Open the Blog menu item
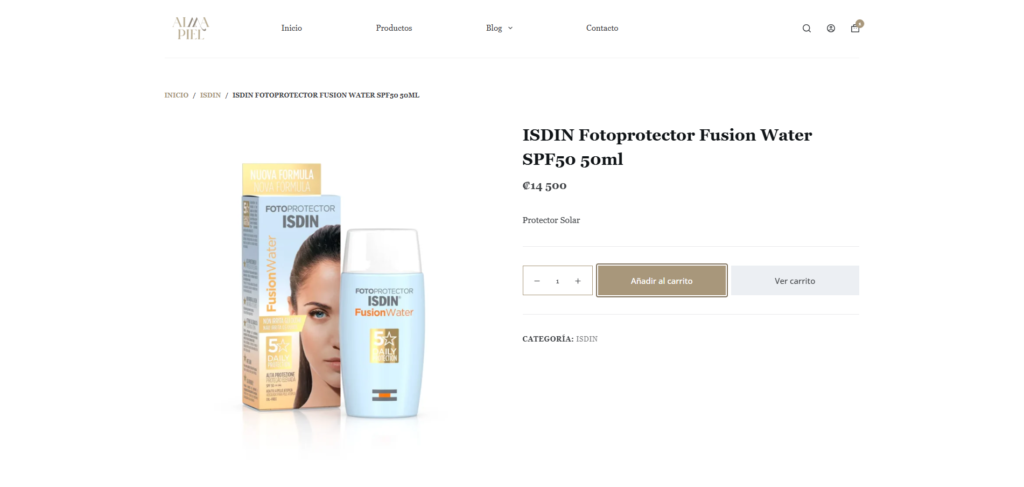 [x=494, y=28]
